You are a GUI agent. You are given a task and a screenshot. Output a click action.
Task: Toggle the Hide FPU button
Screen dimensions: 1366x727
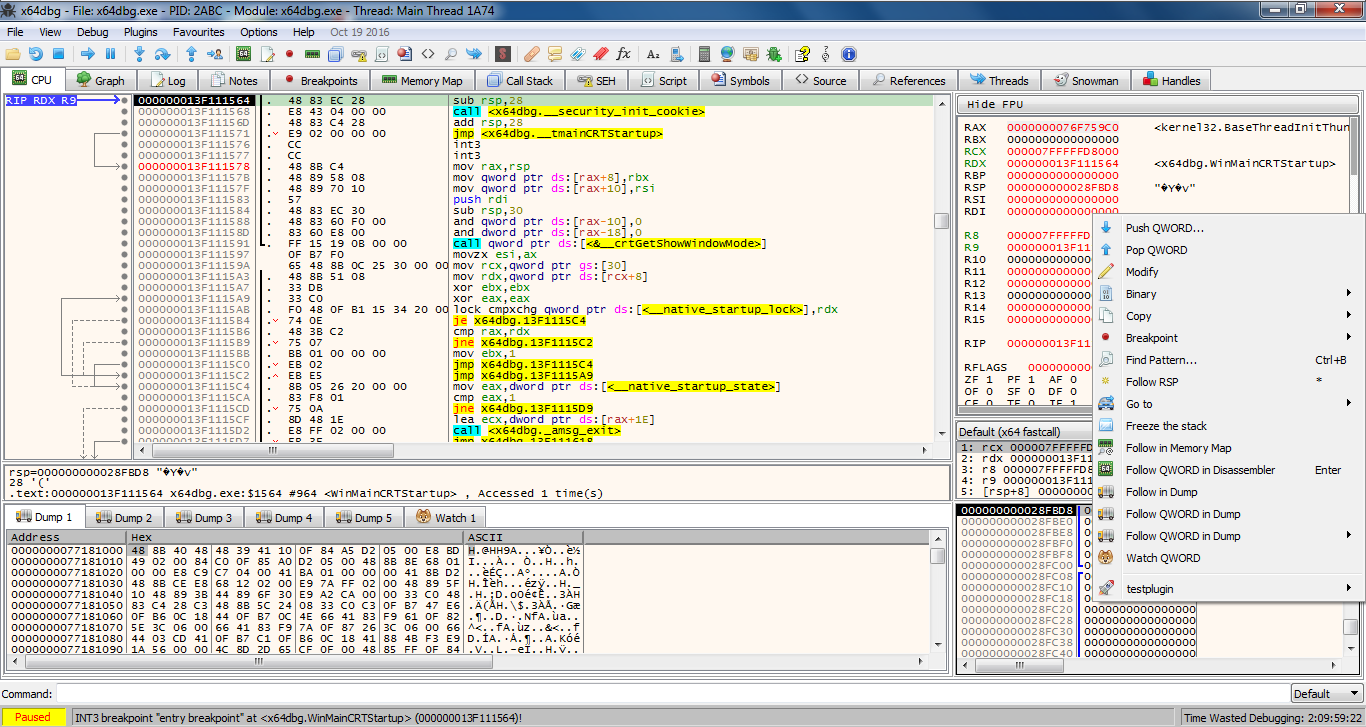[x=995, y=105]
